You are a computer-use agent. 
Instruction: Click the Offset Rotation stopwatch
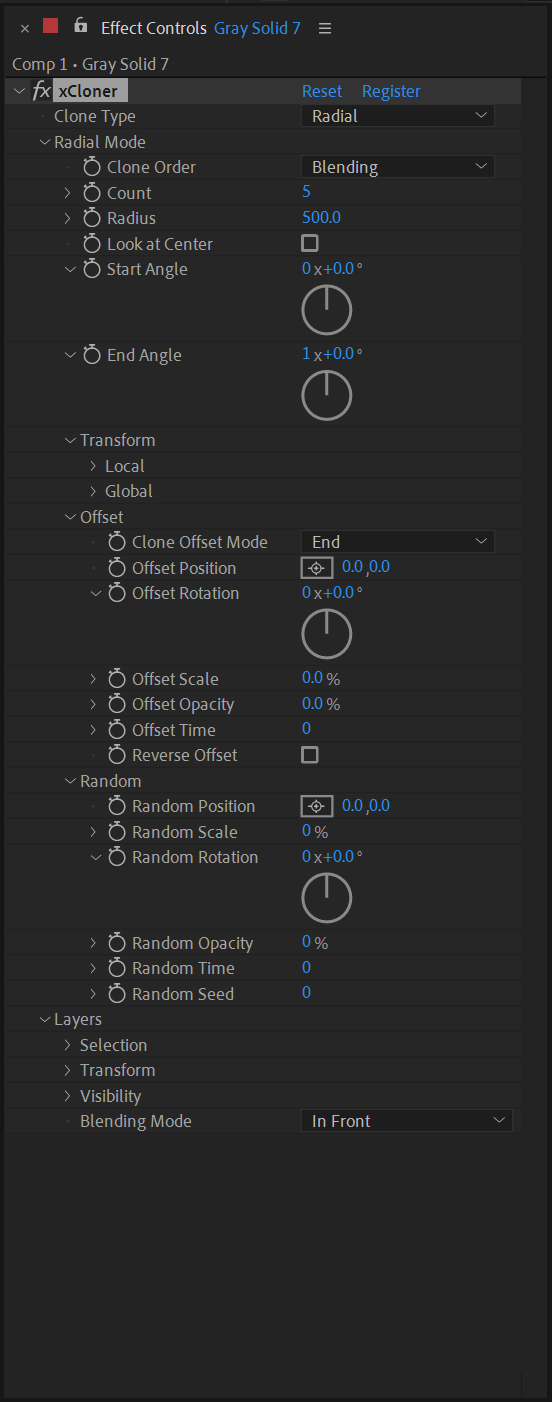[117, 593]
